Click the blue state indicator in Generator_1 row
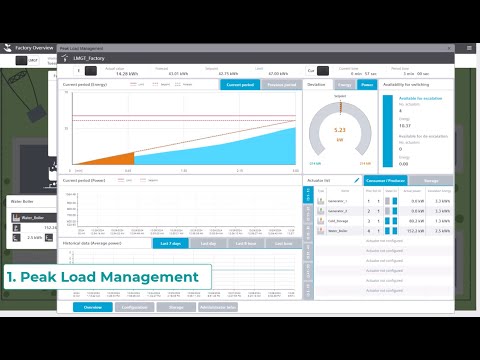 click(395, 201)
